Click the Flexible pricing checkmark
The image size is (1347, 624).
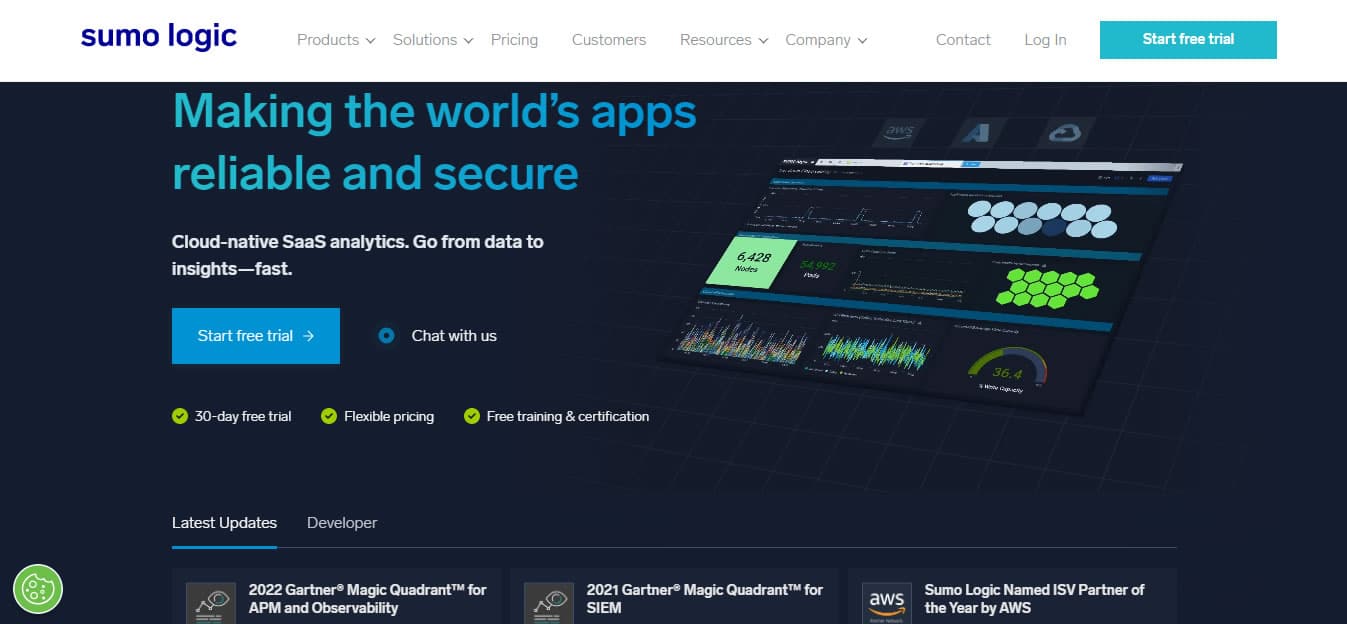[329, 416]
